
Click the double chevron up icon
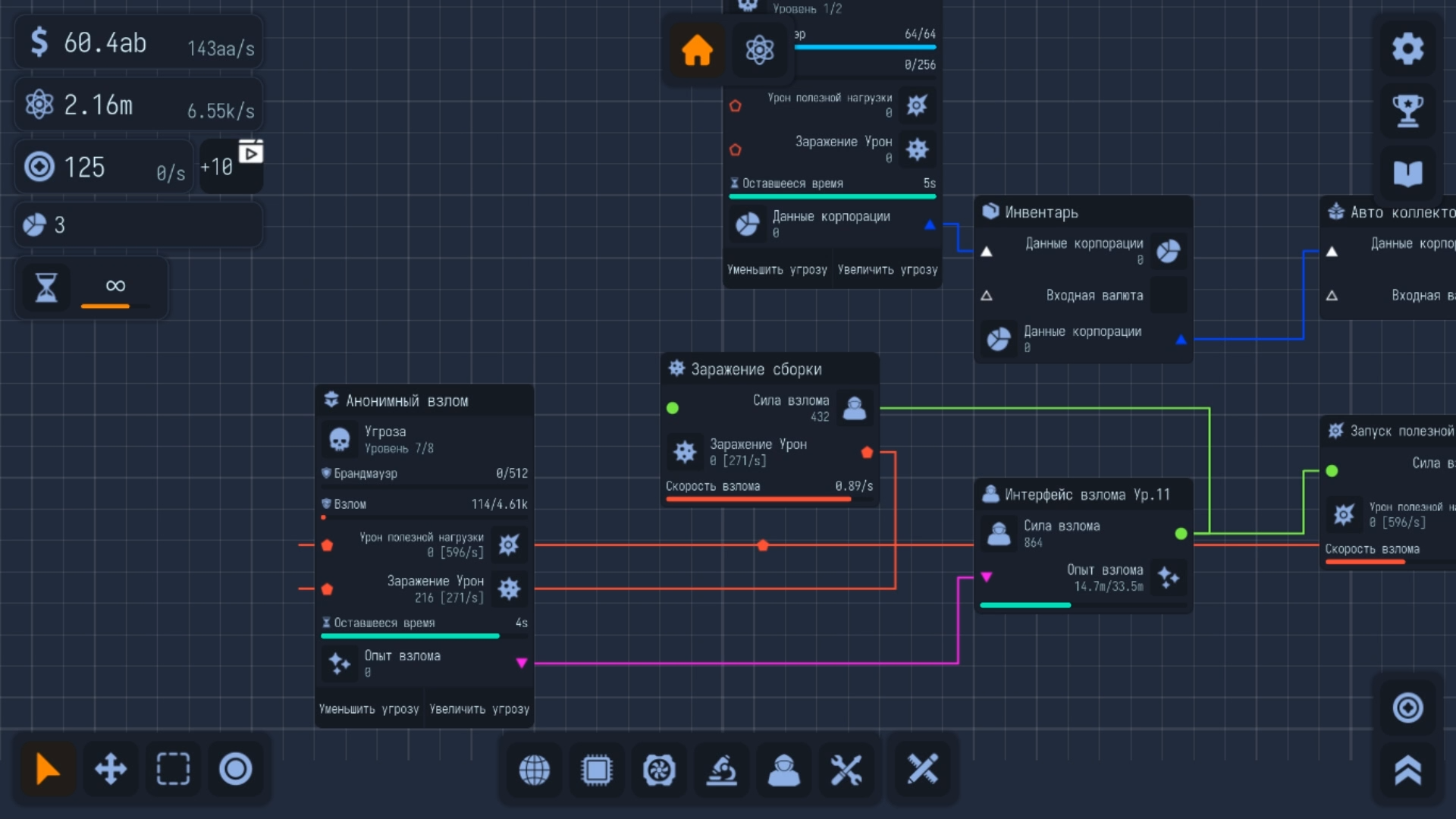(1407, 770)
